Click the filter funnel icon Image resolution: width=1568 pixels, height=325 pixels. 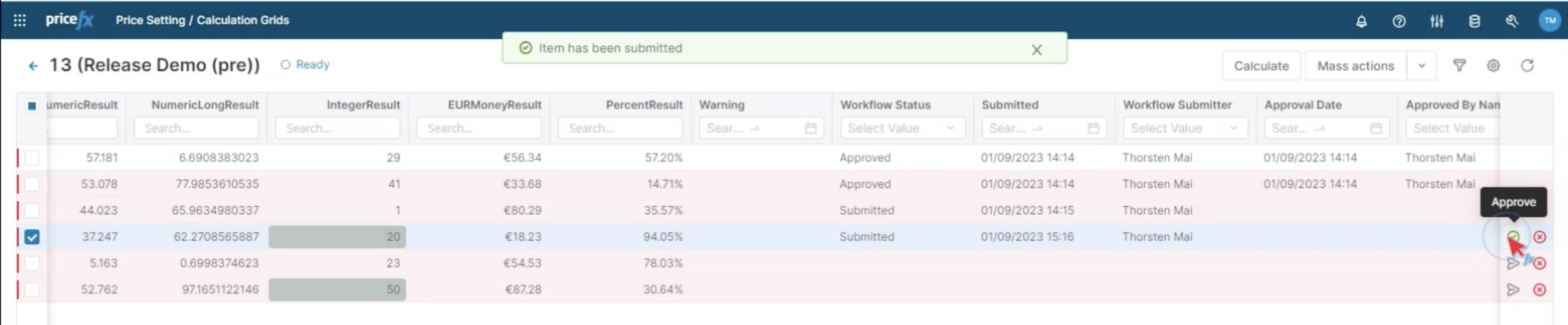[1459, 66]
